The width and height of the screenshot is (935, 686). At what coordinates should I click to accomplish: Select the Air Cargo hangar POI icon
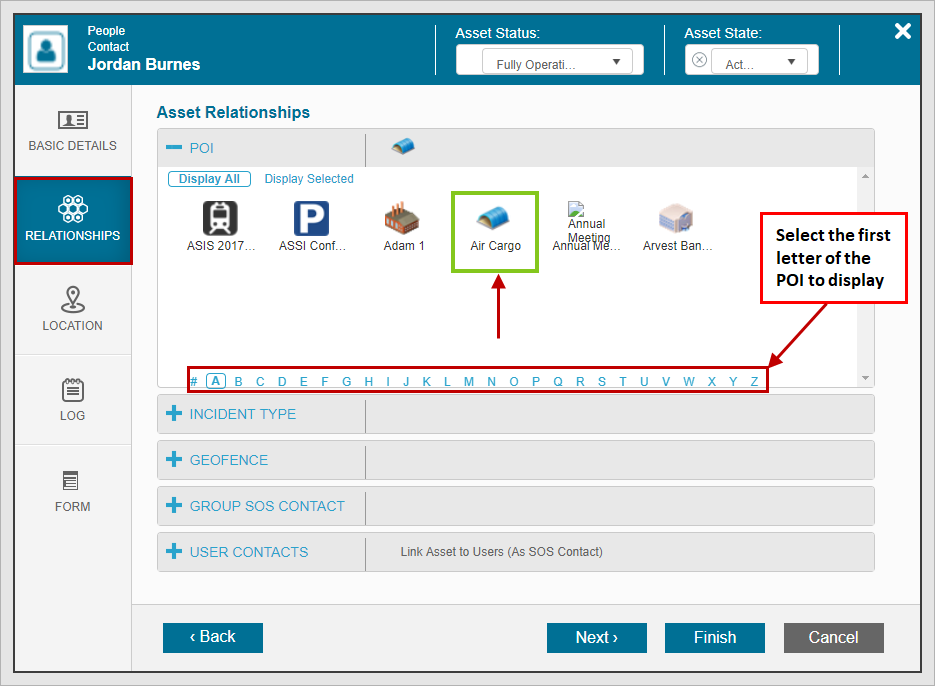point(495,219)
